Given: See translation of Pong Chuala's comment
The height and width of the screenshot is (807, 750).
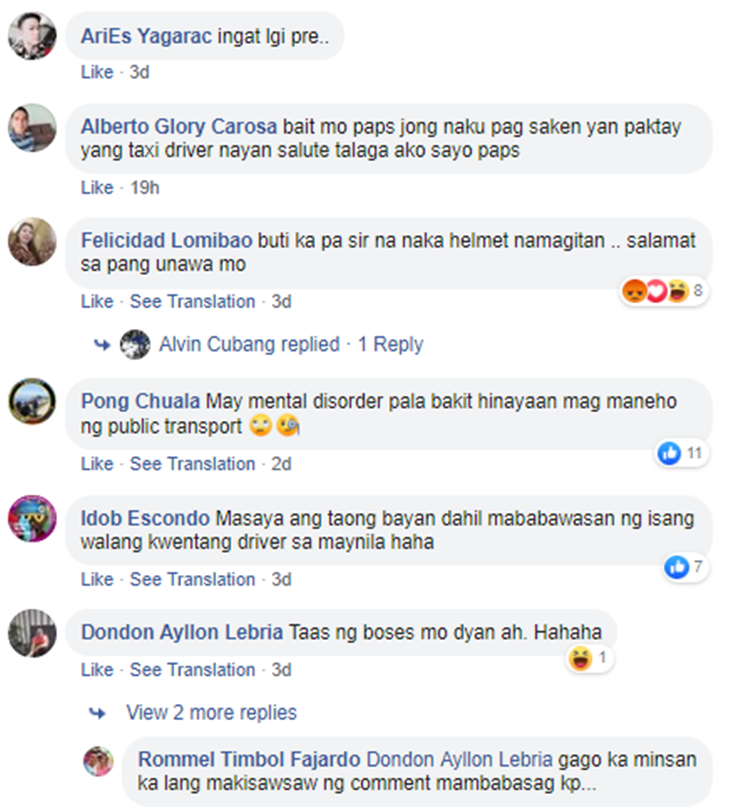Looking at the screenshot, I should pos(192,464).
